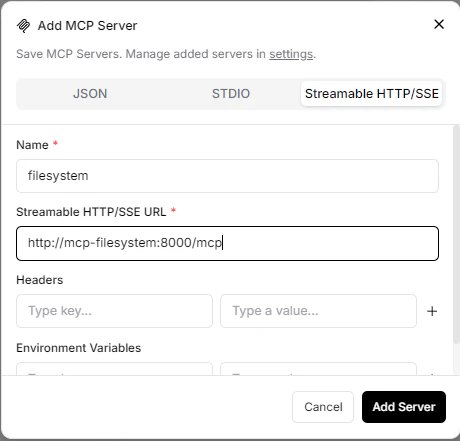The height and width of the screenshot is (441, 460).
Task: Switch to the STDIO tab
Action: point(231,94)
